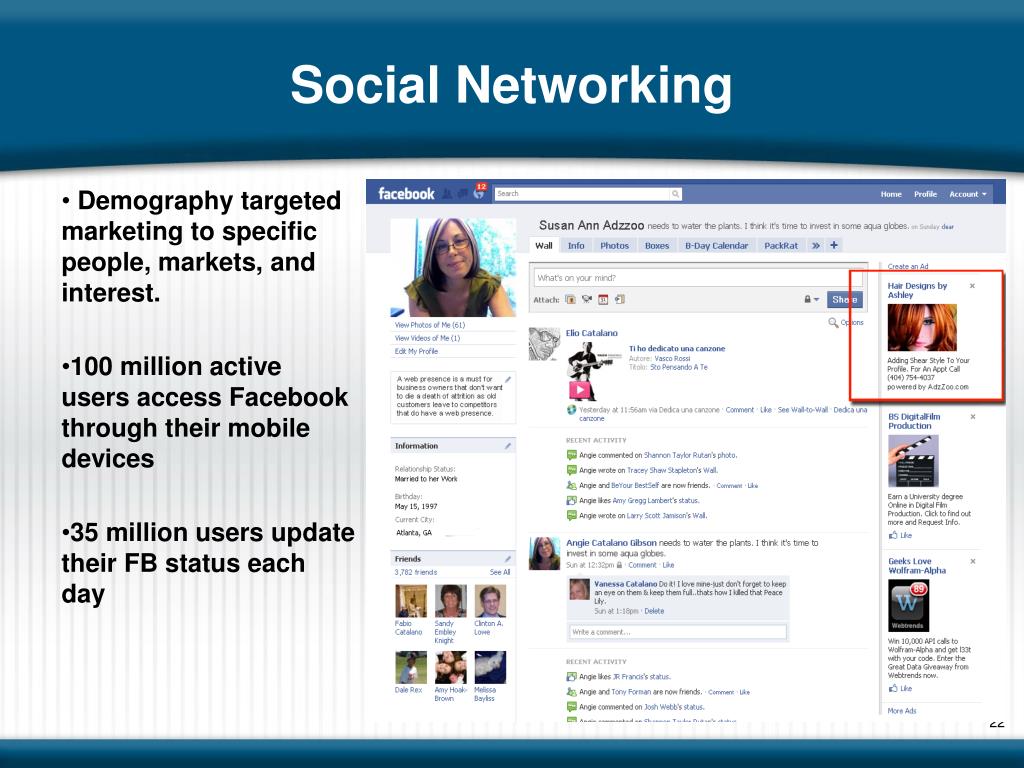Viewport: 1024px width, 768px height.
Task: Open the More Ads link
Action: [x=902, y=711]
